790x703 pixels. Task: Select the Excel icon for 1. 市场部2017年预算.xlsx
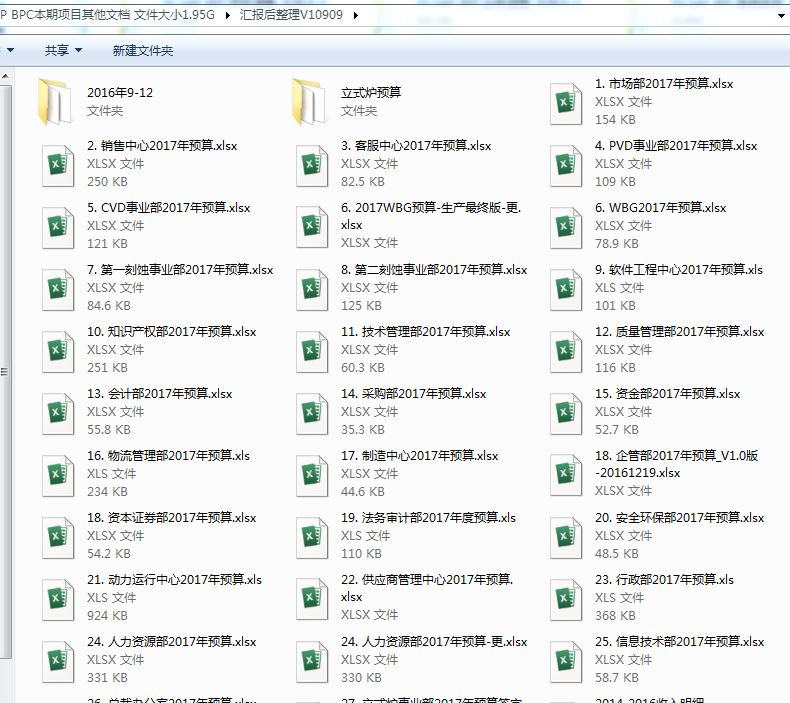pos(566,104)
